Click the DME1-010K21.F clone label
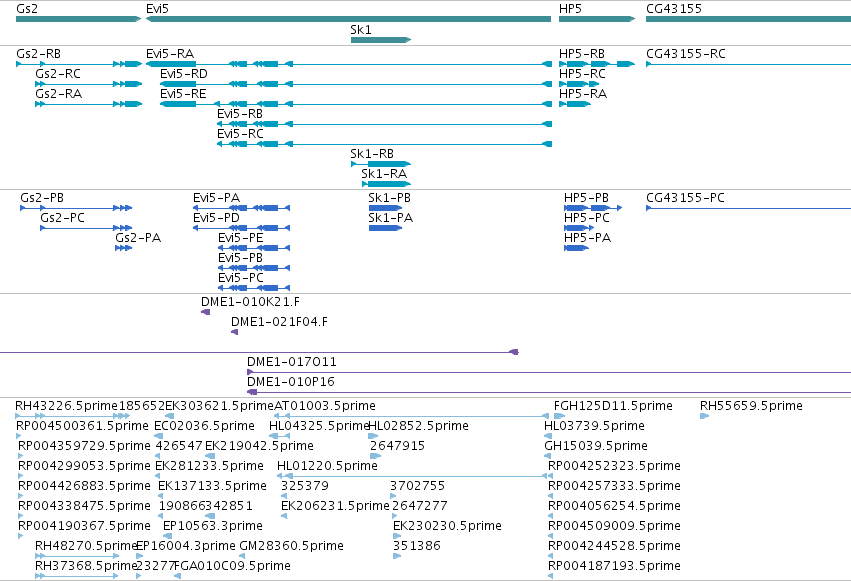The height and width of the screenshot is (581, 851). coord(250,302)
